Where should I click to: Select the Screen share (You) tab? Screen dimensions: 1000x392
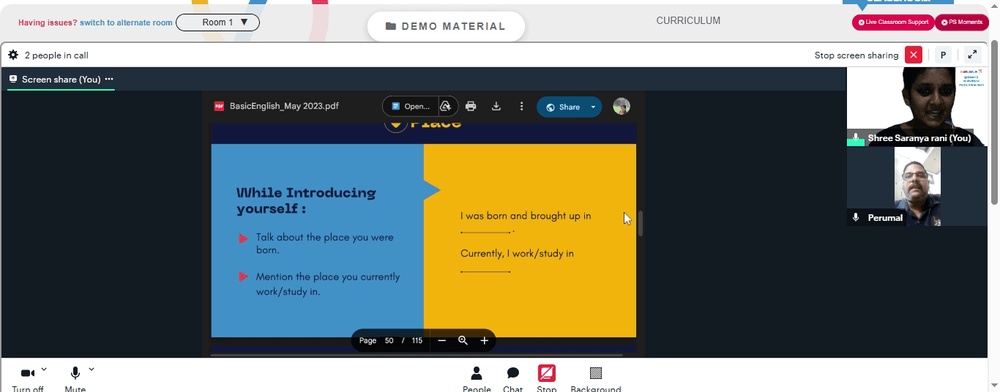[61, 79]
